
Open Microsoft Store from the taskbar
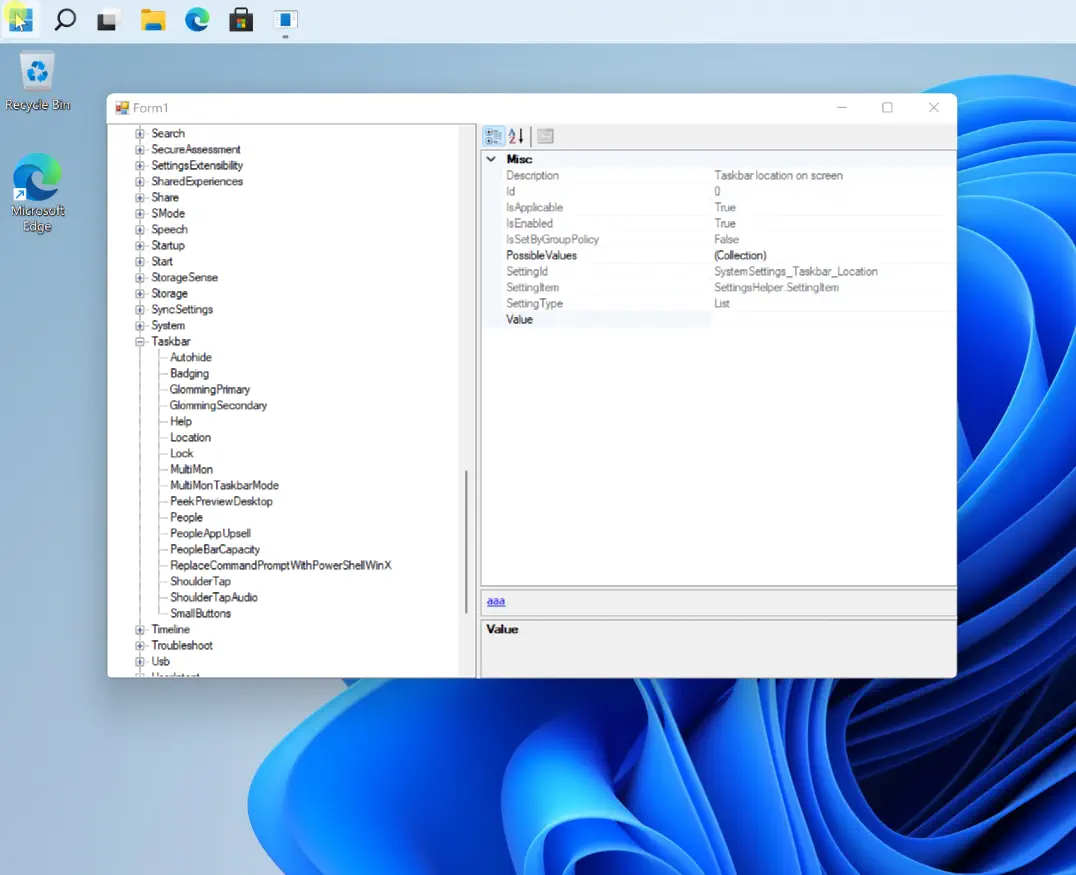tap(241, 19)
